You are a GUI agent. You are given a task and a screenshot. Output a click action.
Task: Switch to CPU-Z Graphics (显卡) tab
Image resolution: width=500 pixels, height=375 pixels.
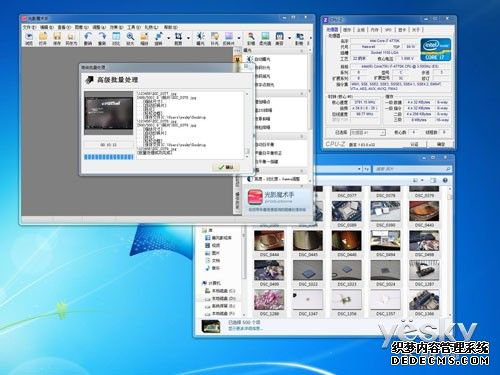pos(402,30)
